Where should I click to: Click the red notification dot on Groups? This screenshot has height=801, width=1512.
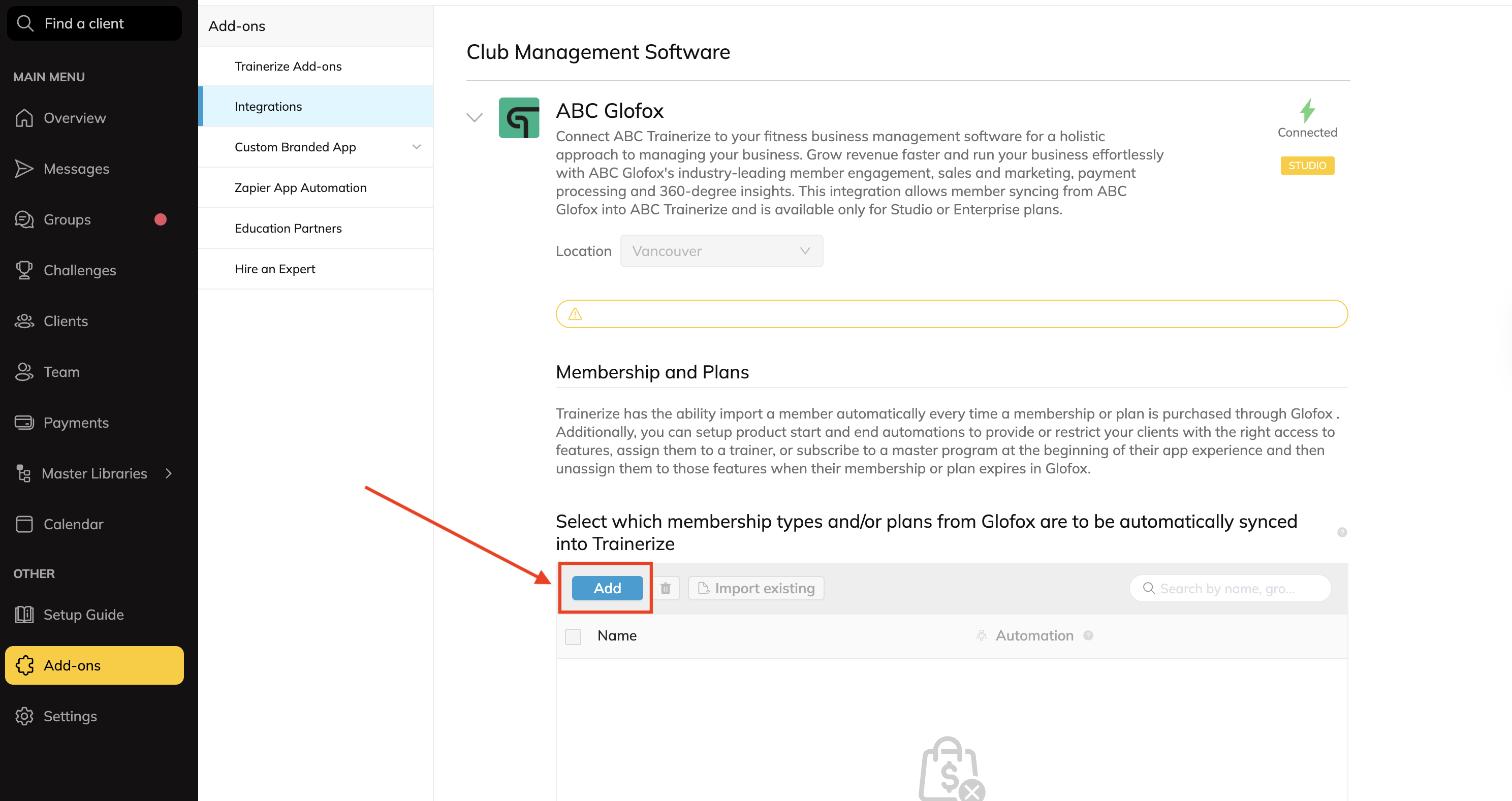pos(160,219)
